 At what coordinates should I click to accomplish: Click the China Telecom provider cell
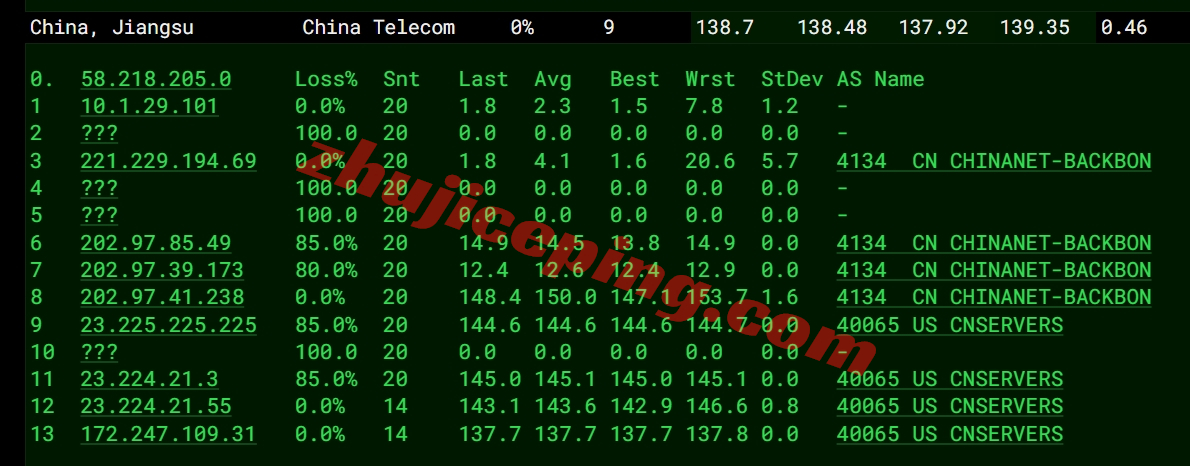click(x=379, y=28)
